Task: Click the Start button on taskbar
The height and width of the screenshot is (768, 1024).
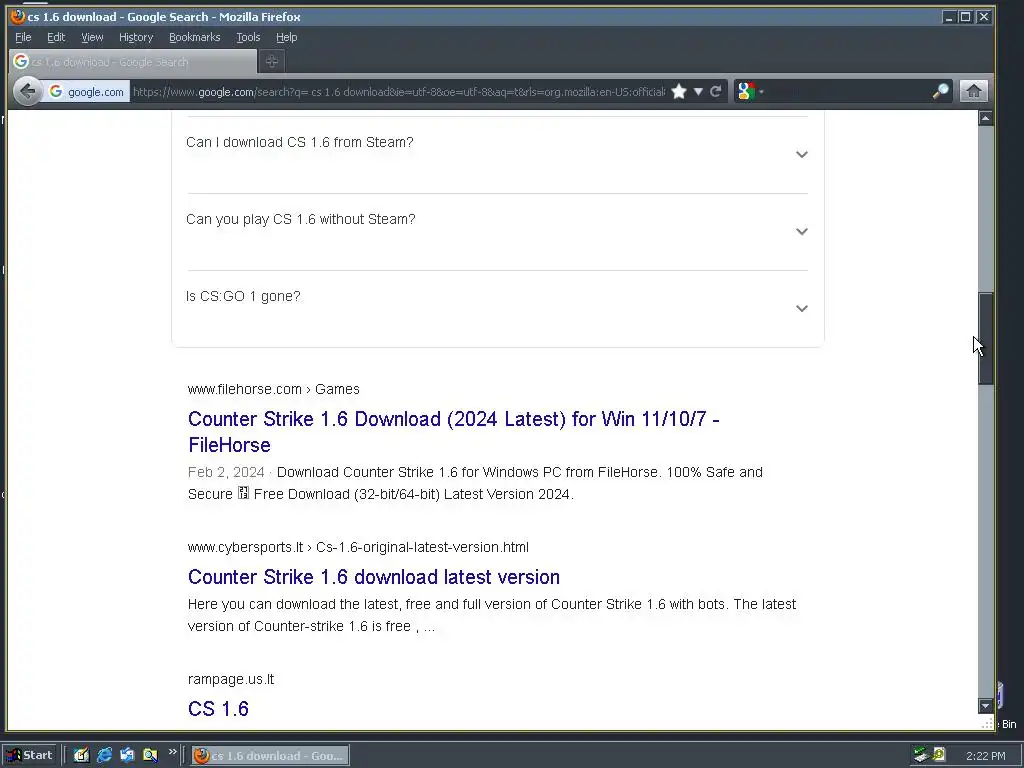Action: [x=31, y=756]
